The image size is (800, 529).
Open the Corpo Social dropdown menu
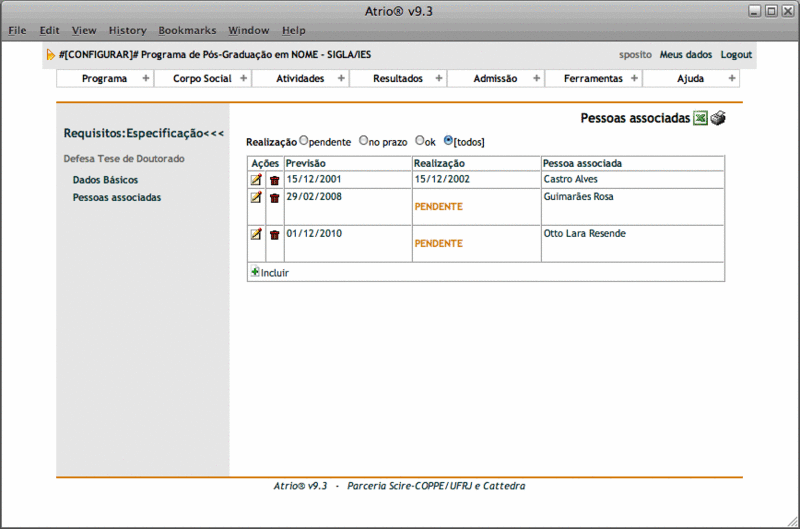(x=202, y=78)
